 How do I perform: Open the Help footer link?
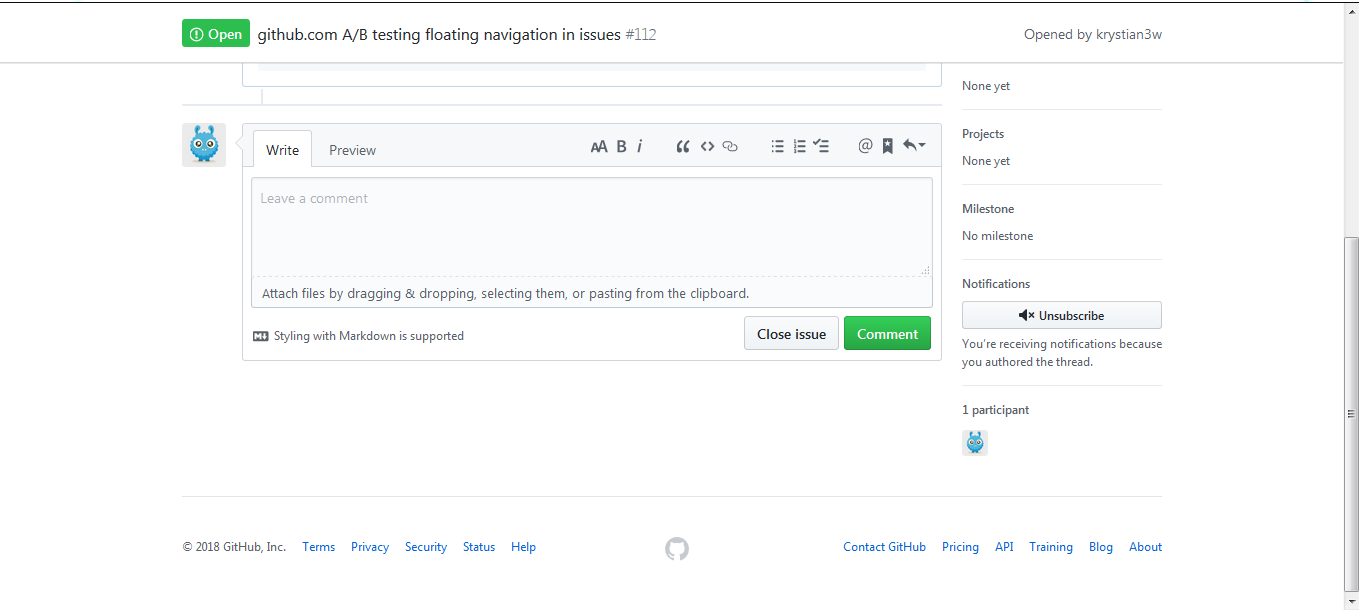(523, 547)
